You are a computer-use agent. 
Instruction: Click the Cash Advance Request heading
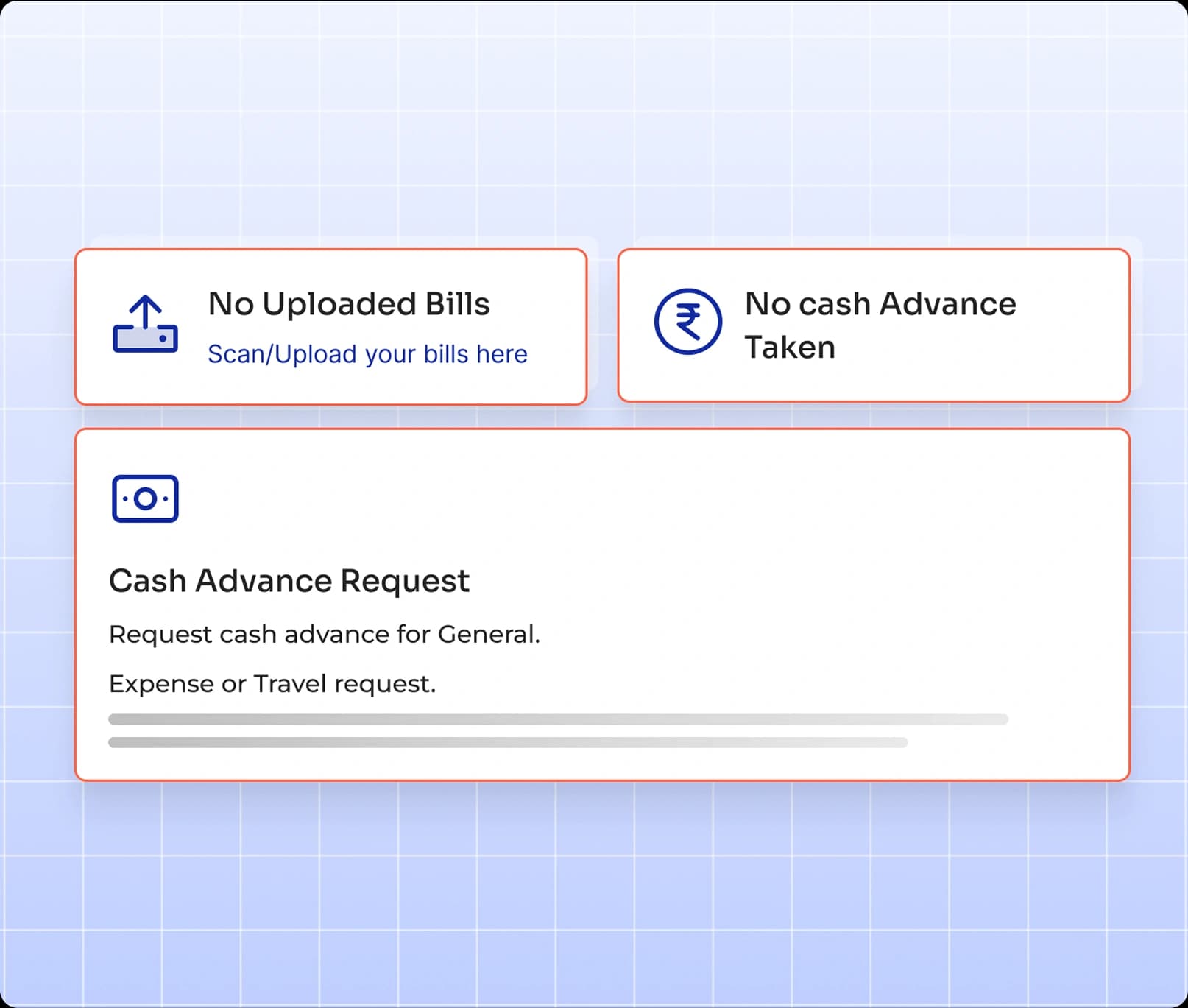click(x=289, y=580)
